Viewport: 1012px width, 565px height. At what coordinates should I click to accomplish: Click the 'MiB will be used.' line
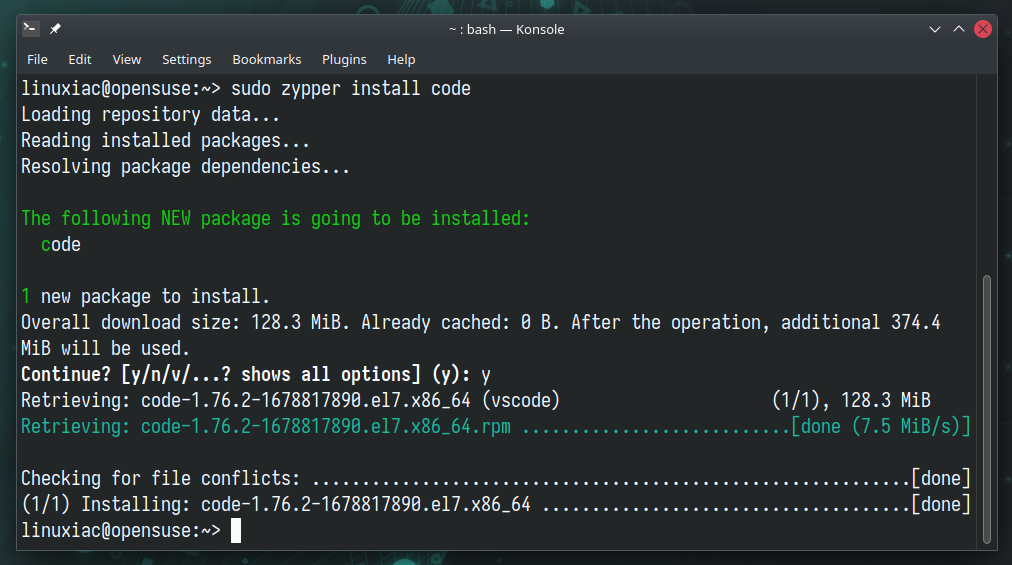105,349
